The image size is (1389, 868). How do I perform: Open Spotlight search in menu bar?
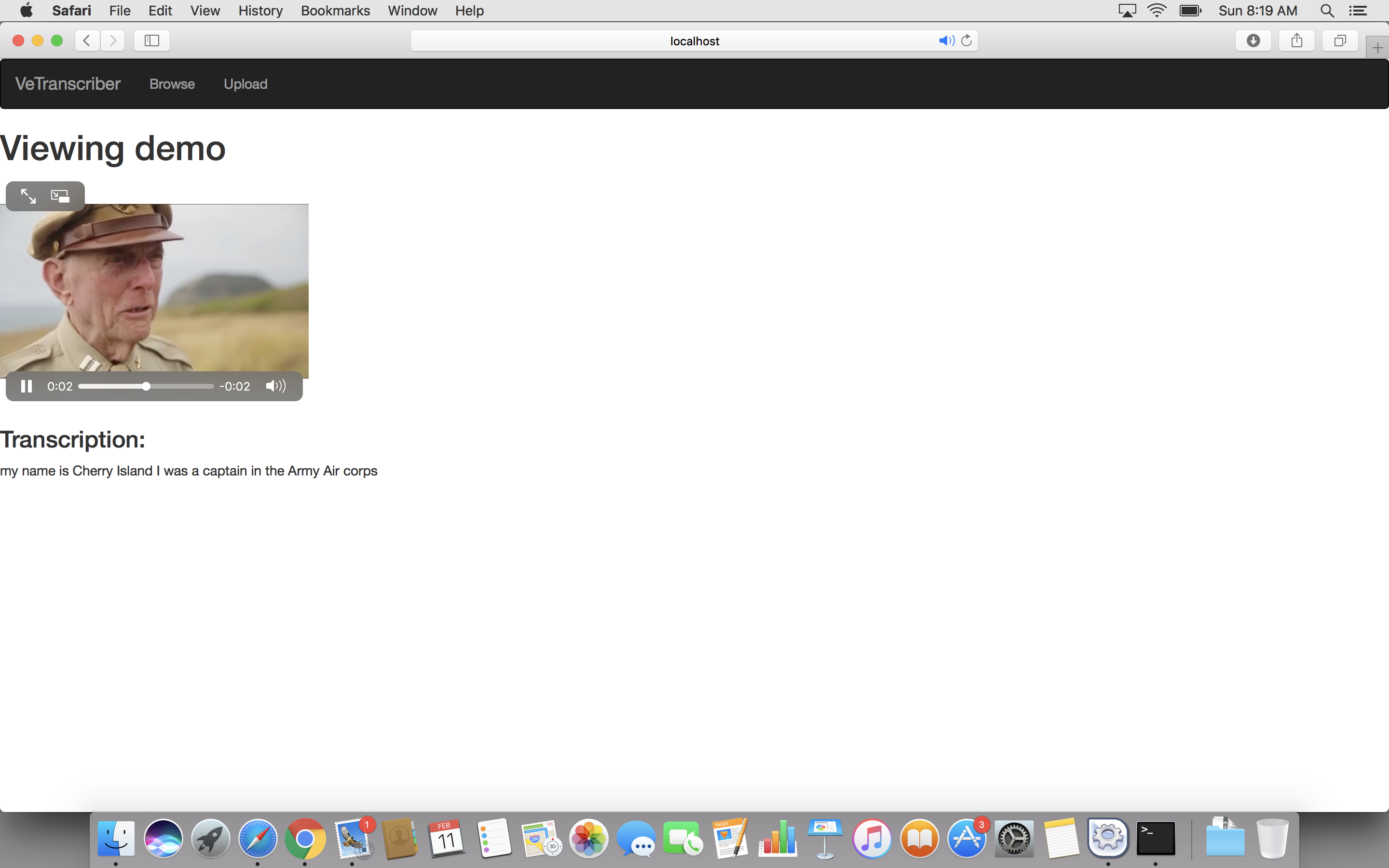pyautogui.click(x=1327, y=11)
